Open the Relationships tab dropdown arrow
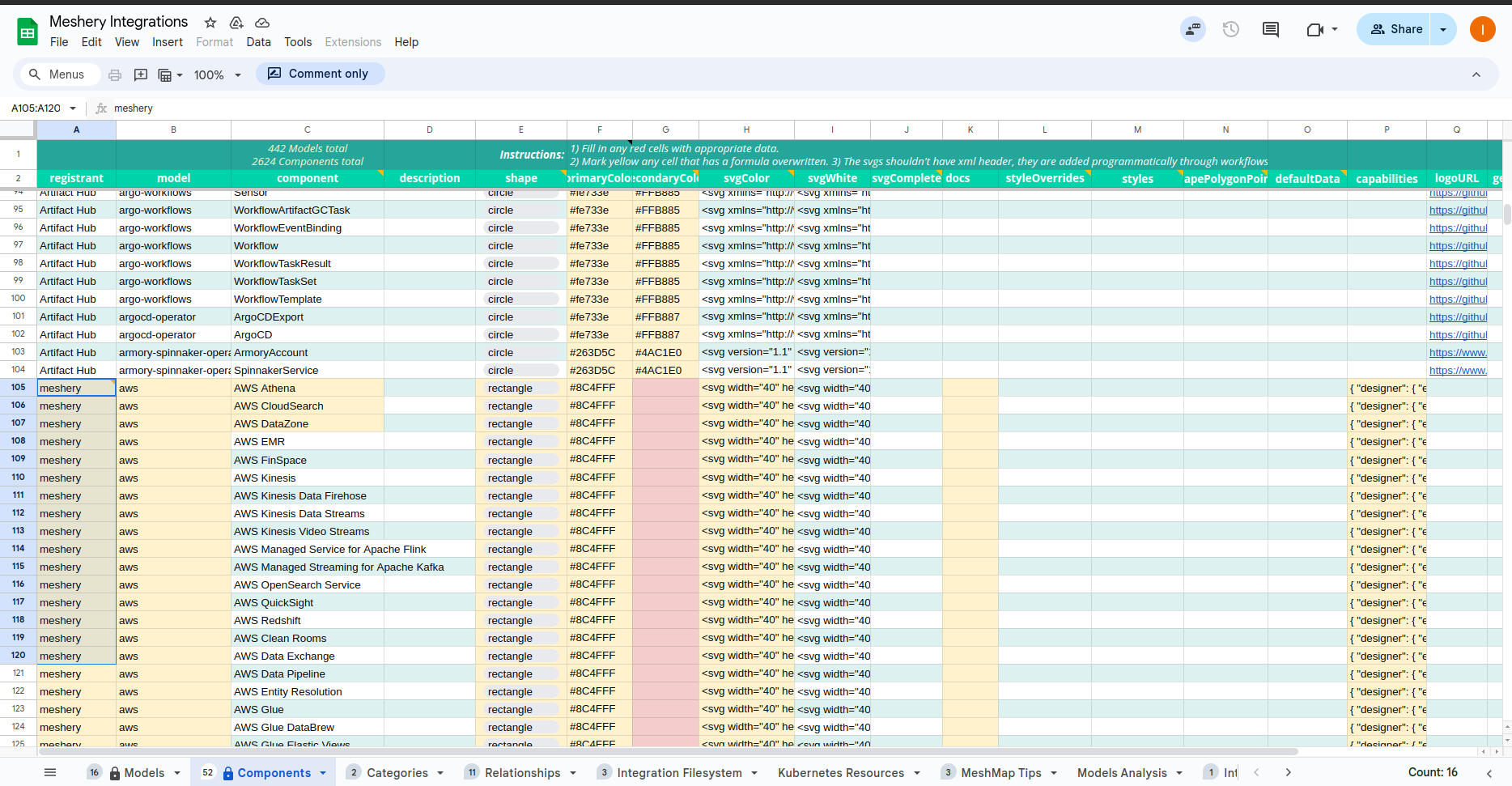This screenshot has height=786, width=1512. 573,773
